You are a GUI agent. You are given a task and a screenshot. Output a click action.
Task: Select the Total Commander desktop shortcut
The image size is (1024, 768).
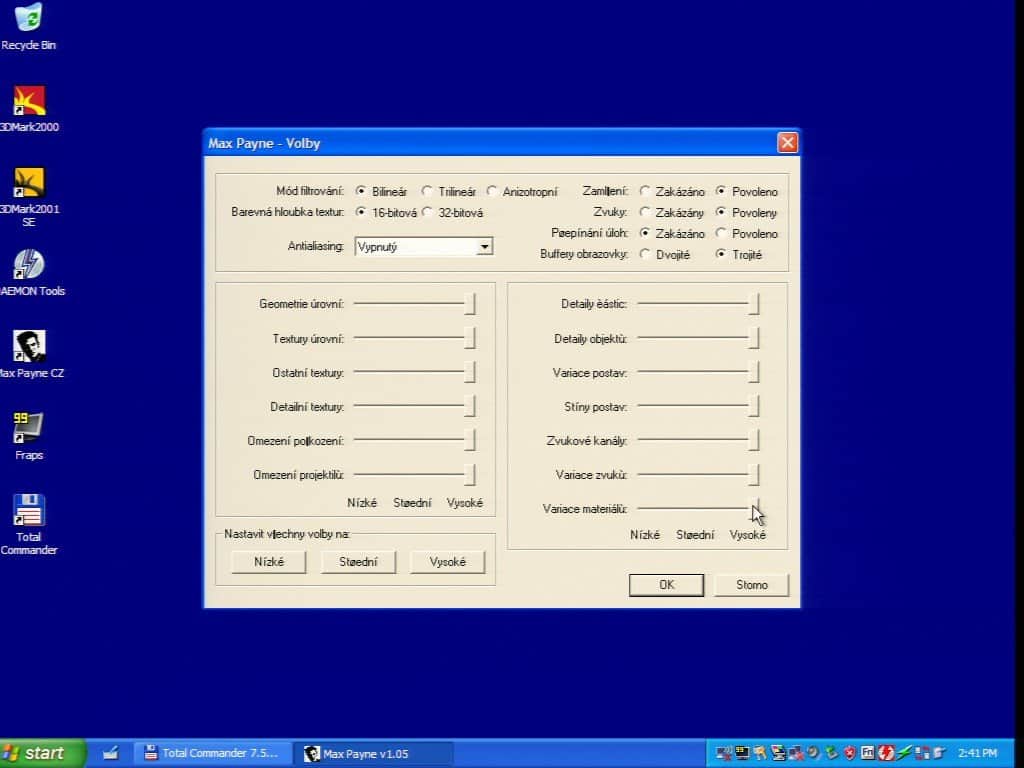point(29,524)
